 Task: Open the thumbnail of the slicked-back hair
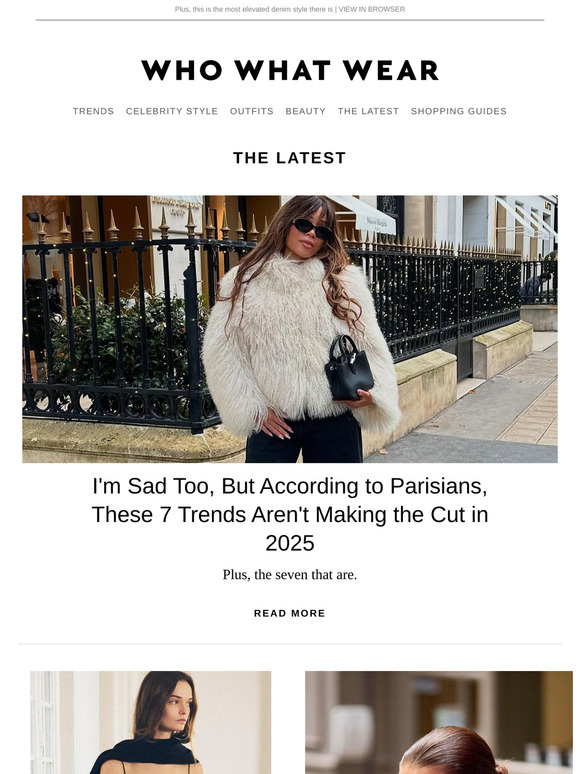click(439, 722)
